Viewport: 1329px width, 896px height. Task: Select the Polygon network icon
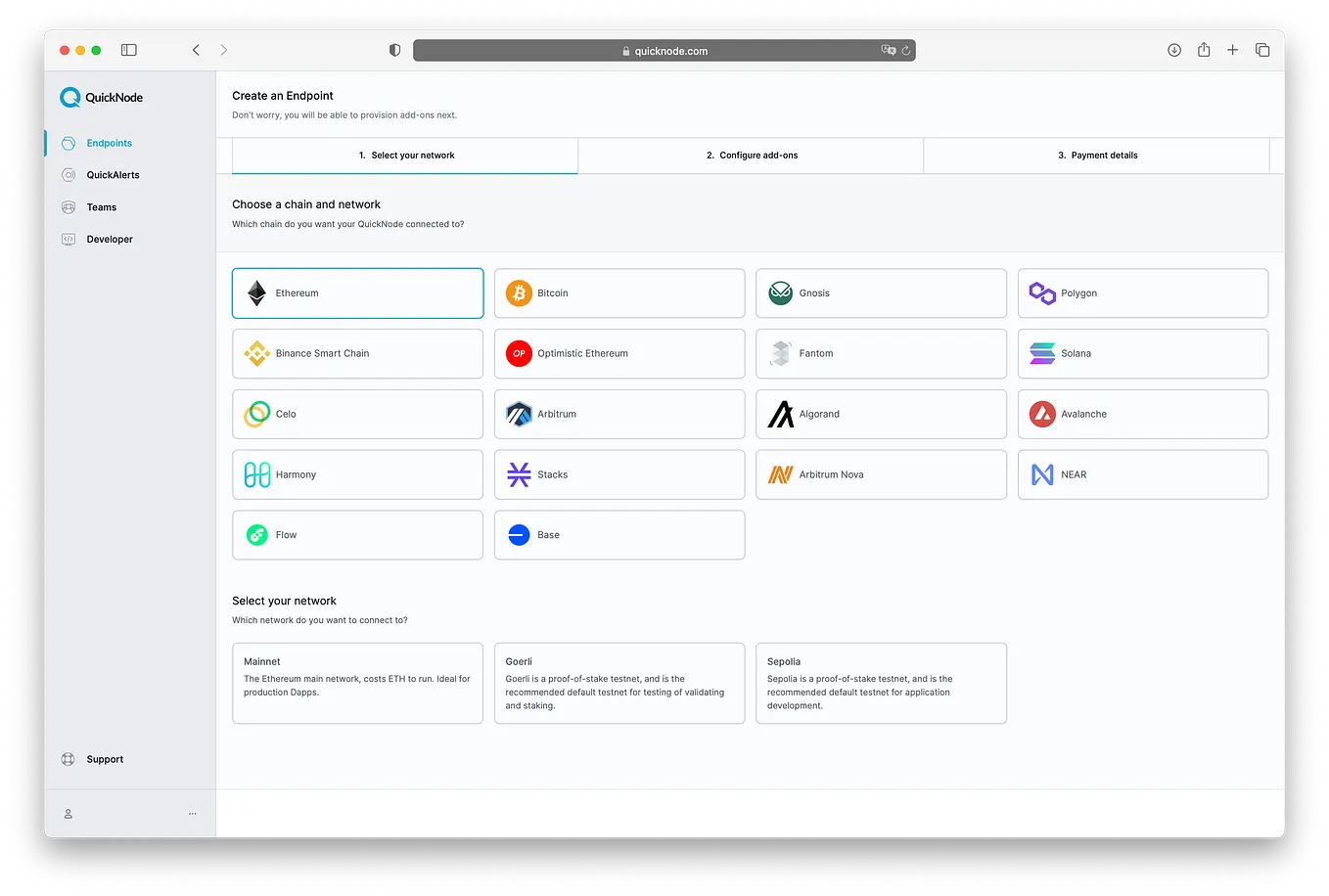point(1041,292)
